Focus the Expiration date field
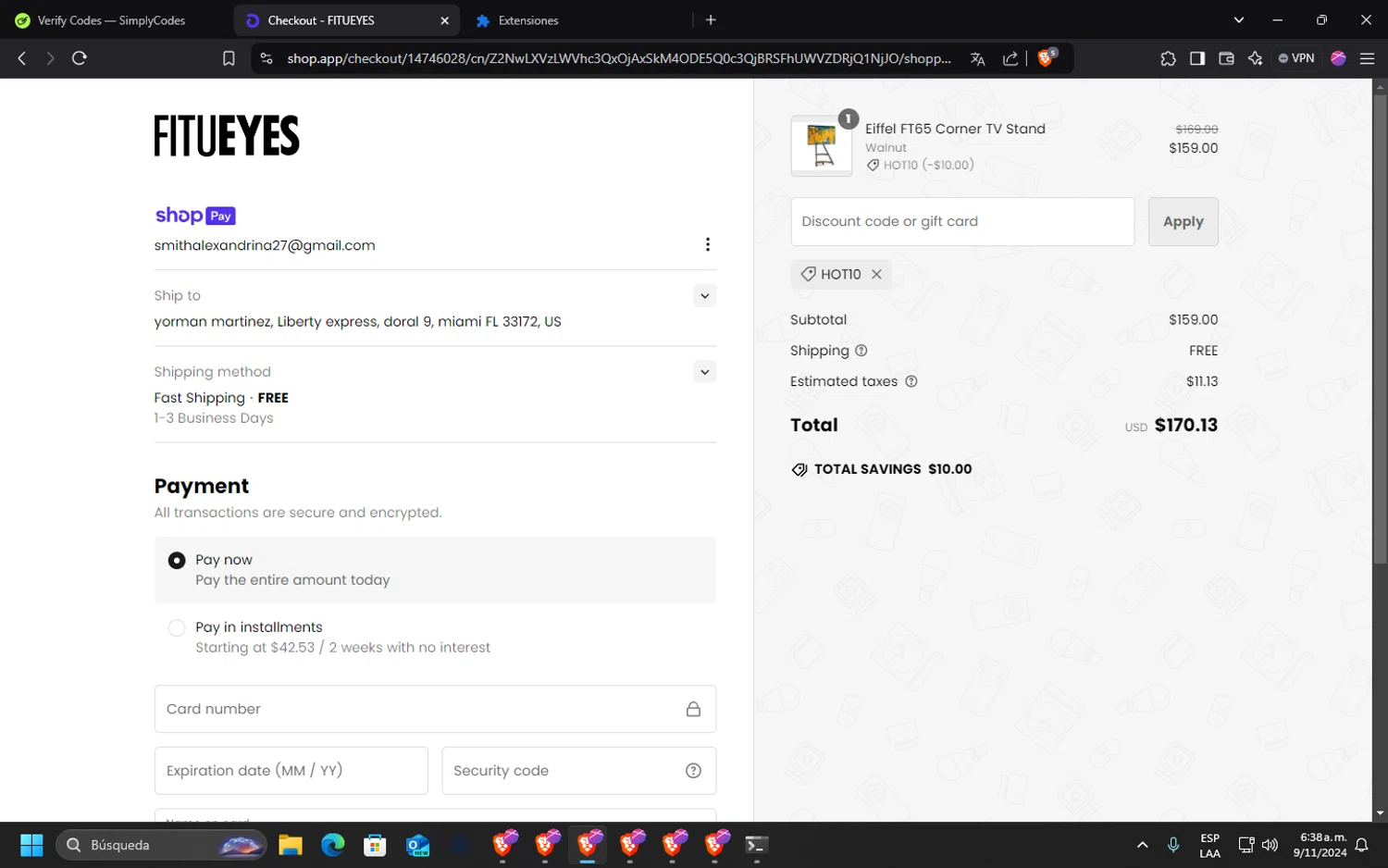 [x=291, y=771]
